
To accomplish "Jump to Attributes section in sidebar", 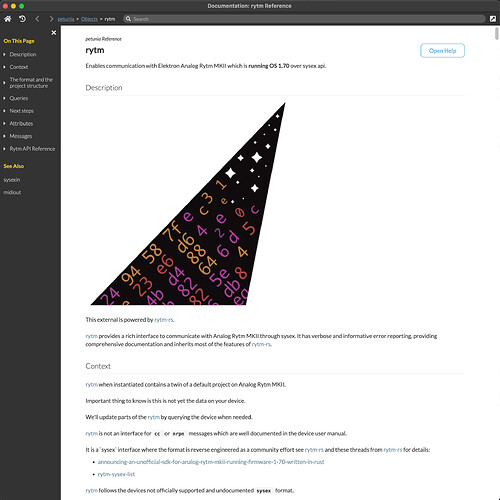I will click(x=21, y=124).
